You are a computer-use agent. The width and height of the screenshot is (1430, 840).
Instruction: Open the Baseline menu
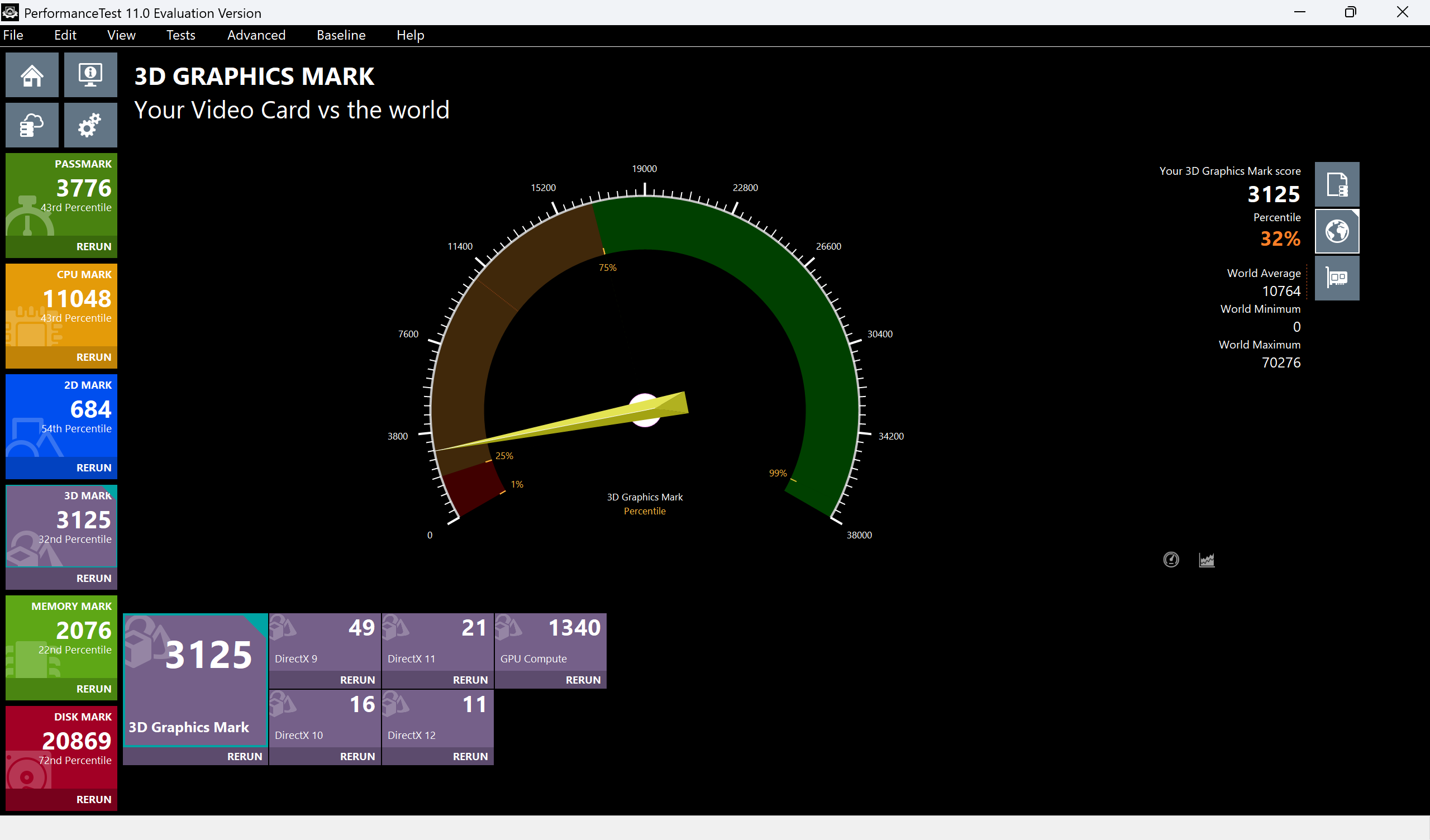pyautogui.click(x=341, y=35)
